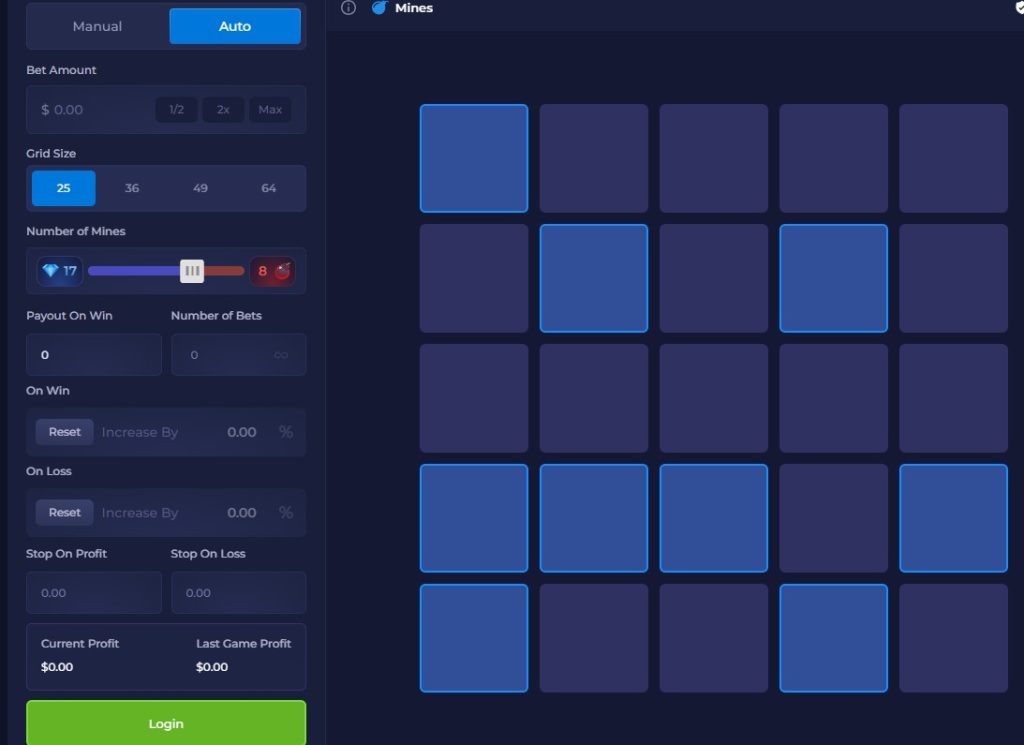The image size is (1024, 745).
Task: Double the bet with 2x button
Action: coord(223,110)
